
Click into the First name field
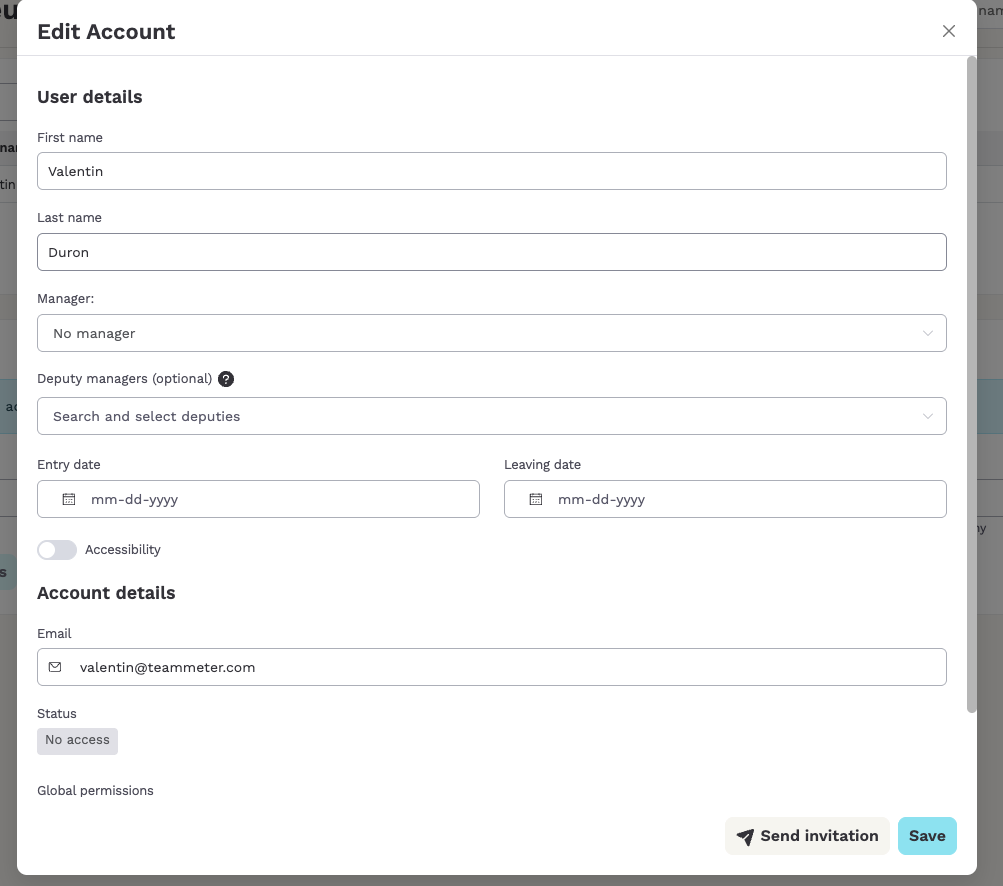point(491,171)
